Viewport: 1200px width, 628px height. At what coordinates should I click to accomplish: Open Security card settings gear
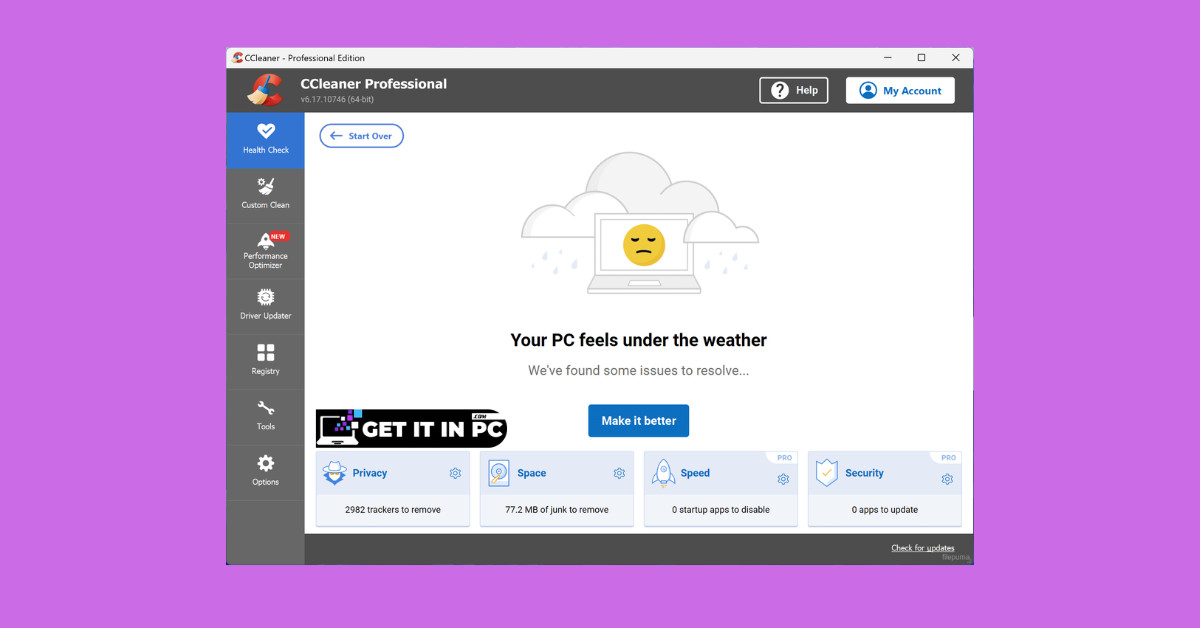[x=947, y=479]
